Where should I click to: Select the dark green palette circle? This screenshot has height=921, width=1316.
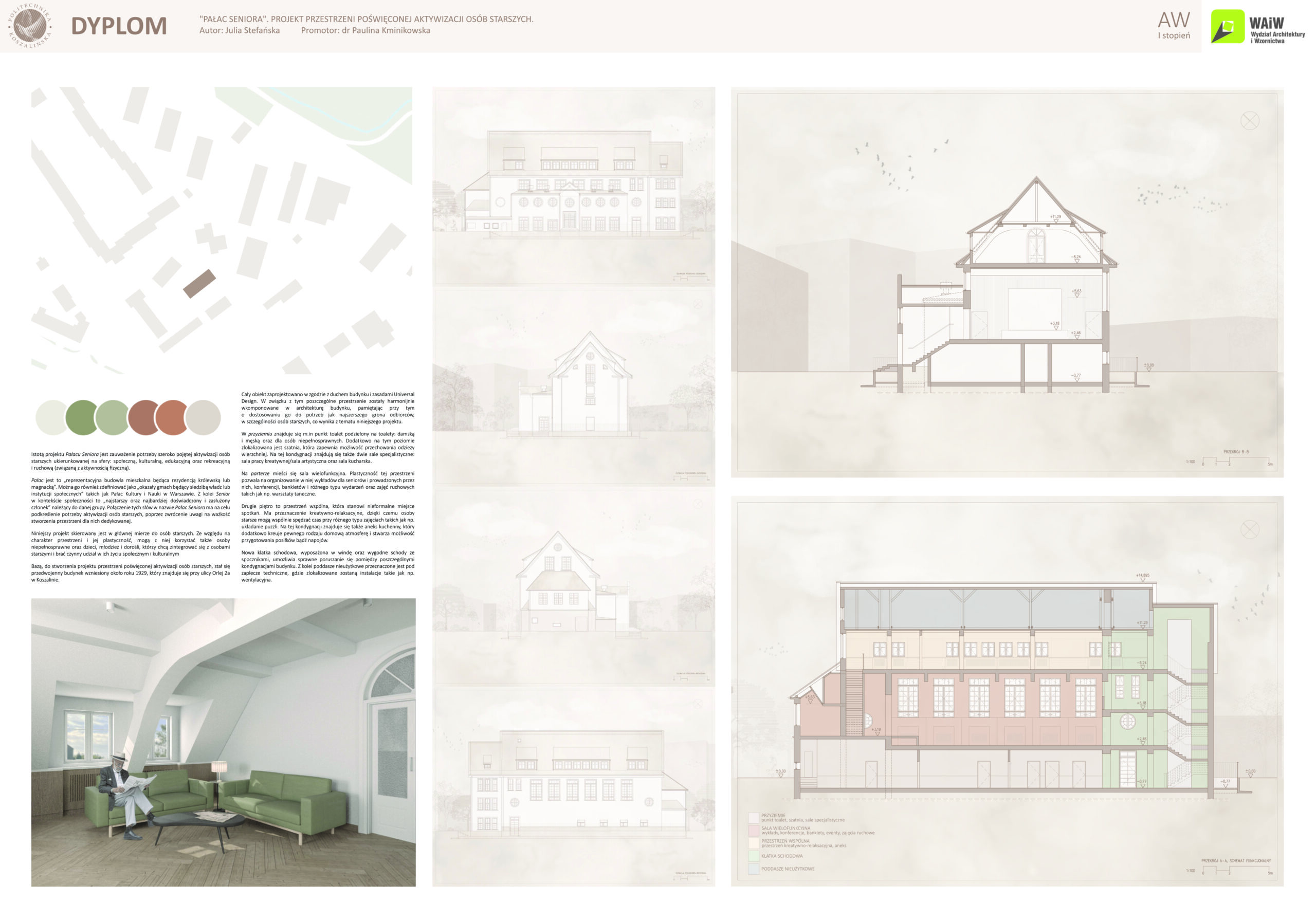pyautogui.click(x=81, y=417)
